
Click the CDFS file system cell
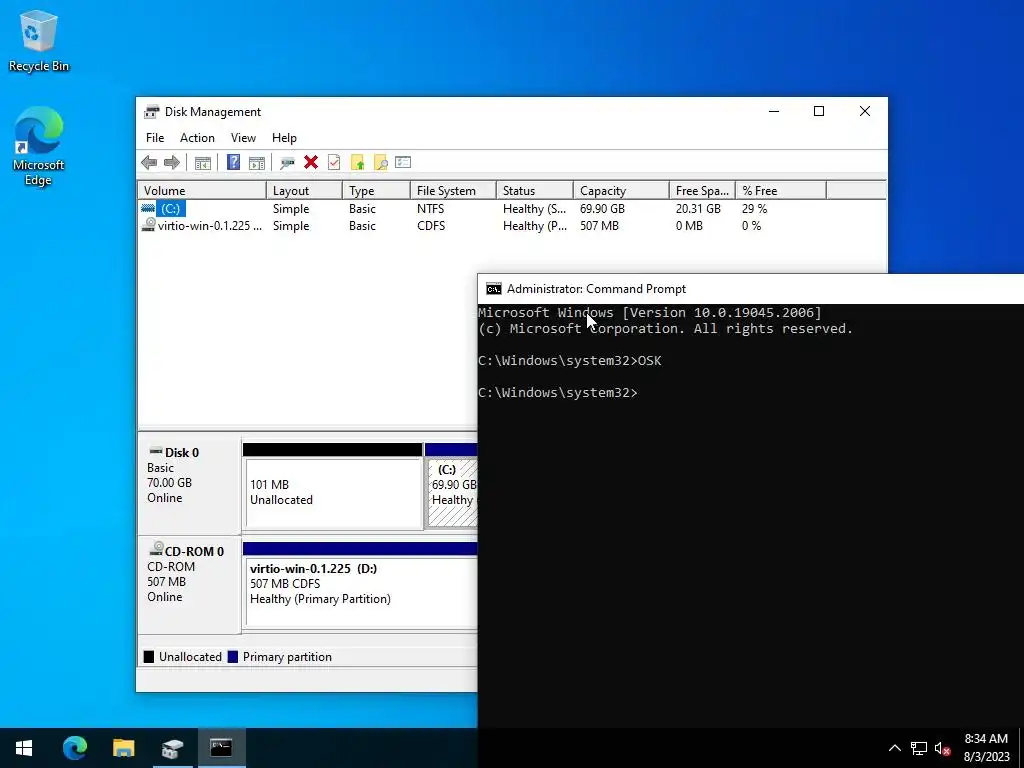click(431, 226)
